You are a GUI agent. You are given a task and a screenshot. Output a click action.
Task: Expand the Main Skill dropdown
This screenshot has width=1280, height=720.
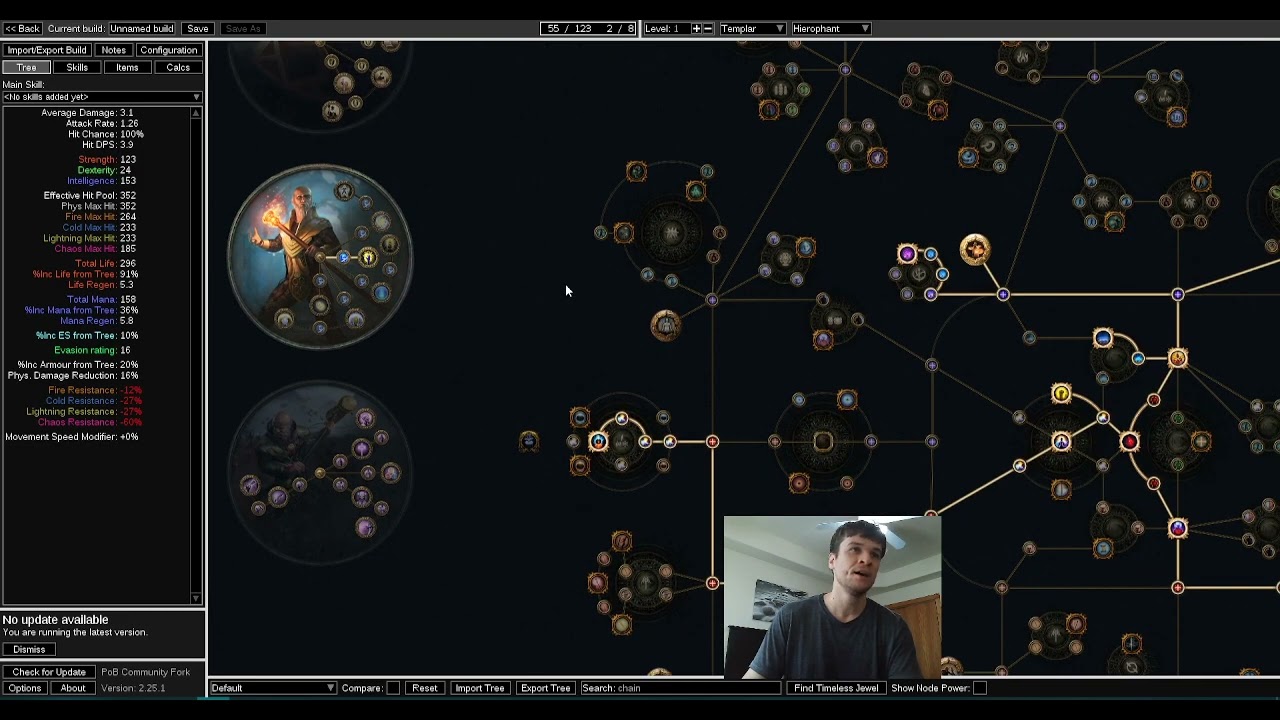102,97
